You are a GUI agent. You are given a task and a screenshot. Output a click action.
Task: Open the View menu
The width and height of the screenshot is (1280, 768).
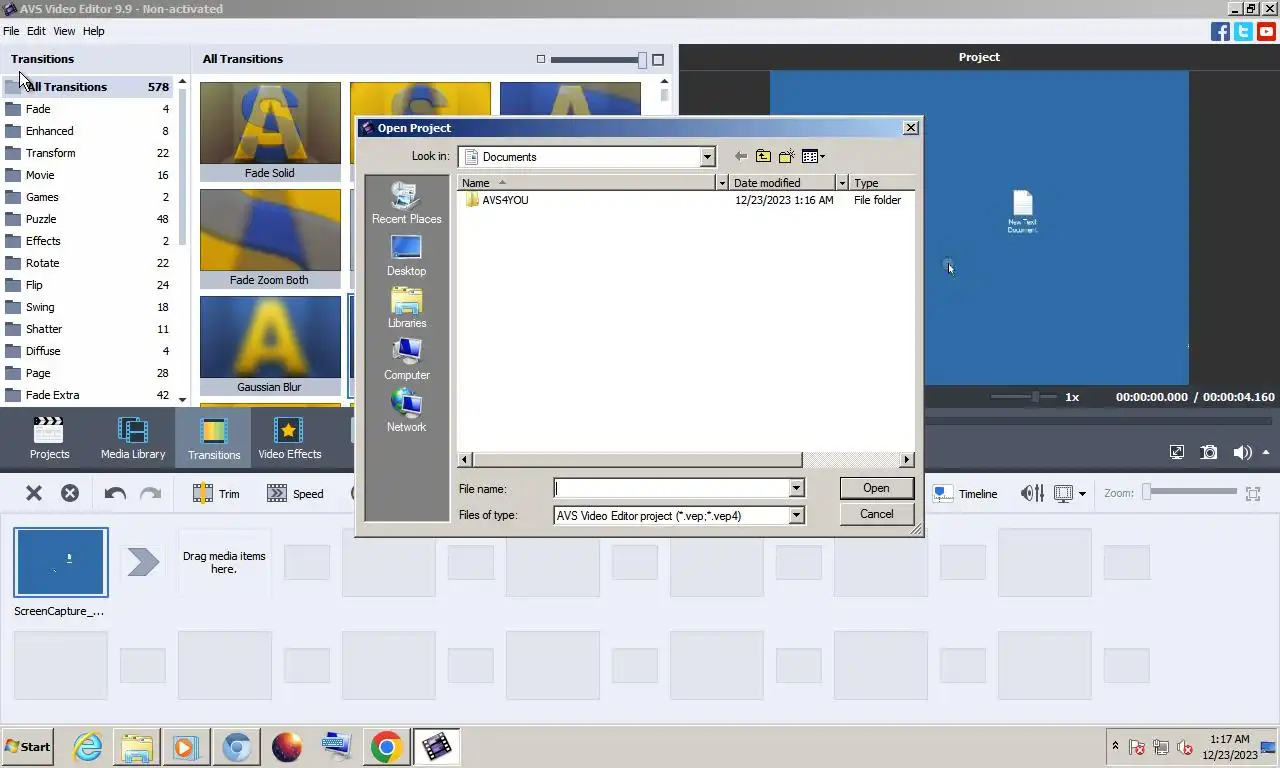tap(64, 31)
